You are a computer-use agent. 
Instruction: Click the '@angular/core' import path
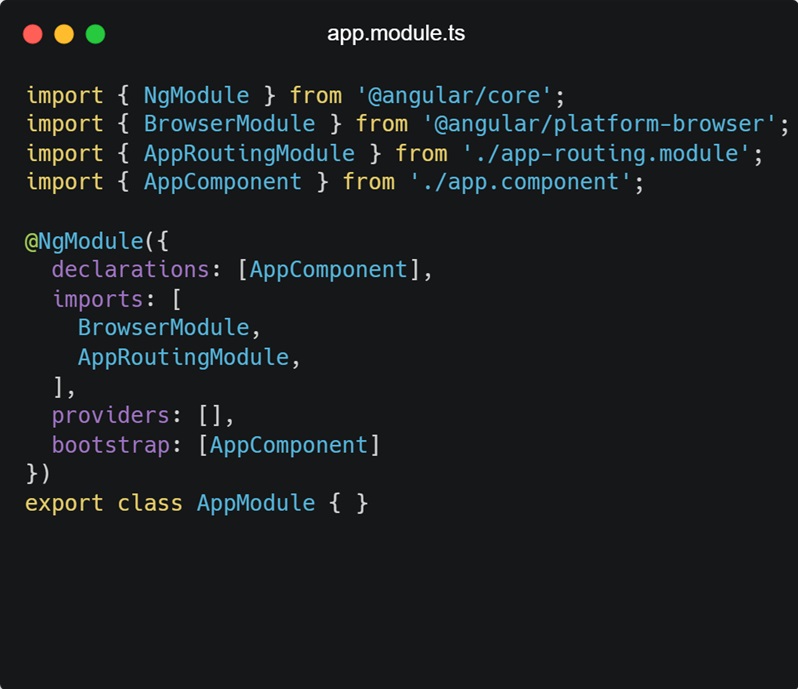click(448, 96)
